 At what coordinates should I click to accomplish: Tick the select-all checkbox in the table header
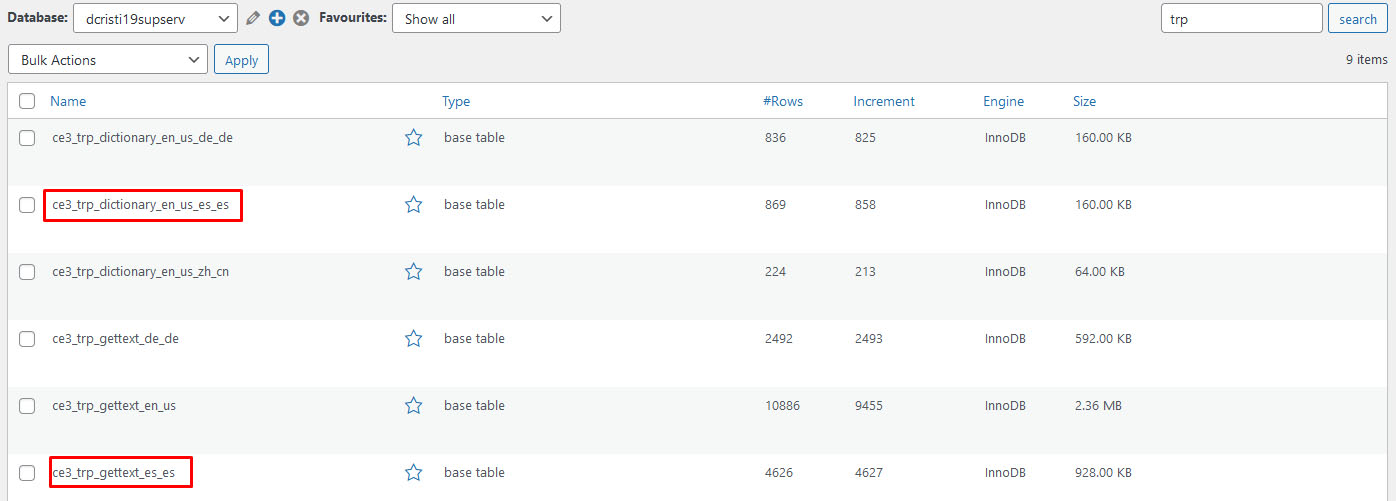point(27,101)
